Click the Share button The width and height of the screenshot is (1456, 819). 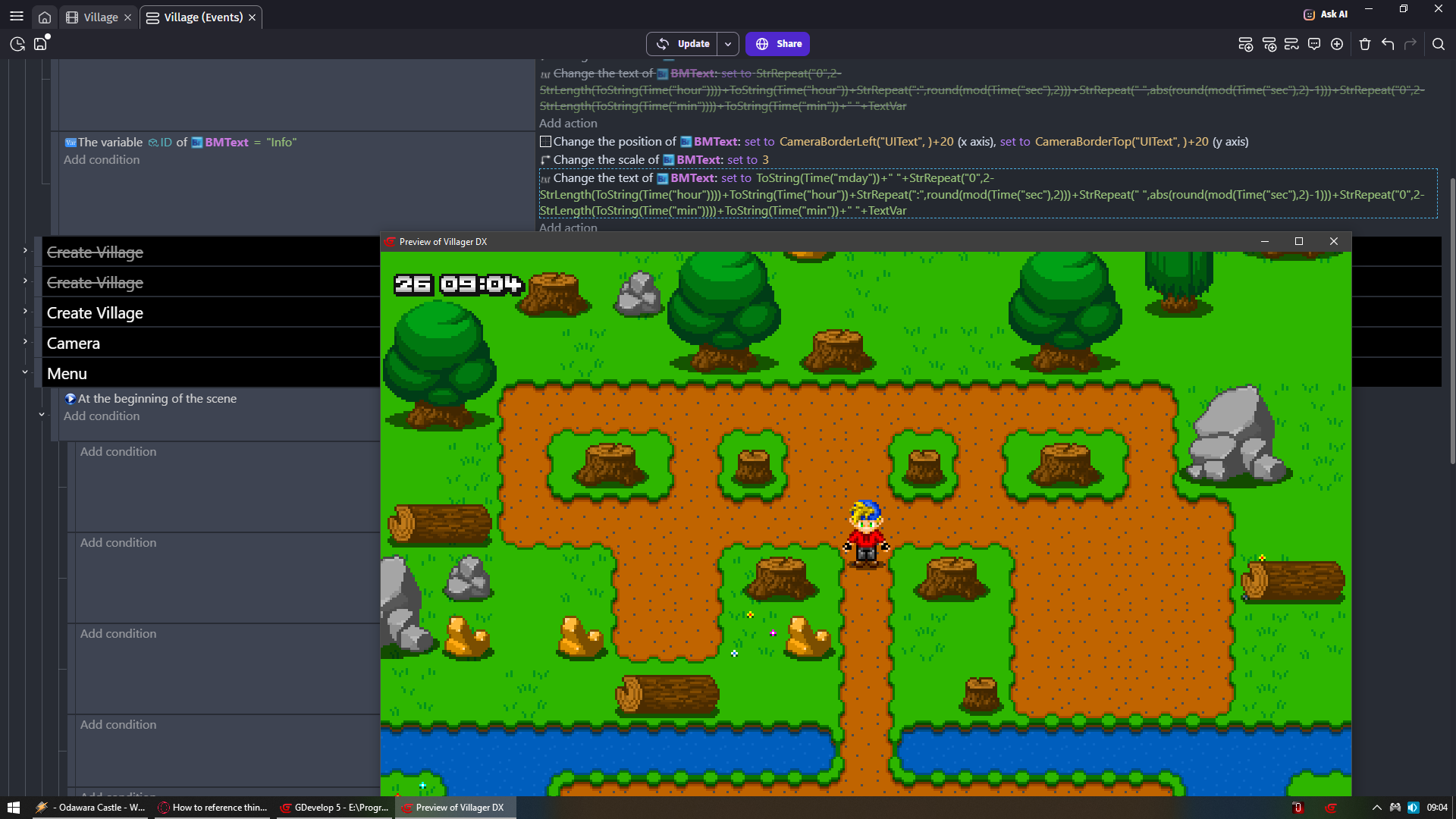pos(778,44)
